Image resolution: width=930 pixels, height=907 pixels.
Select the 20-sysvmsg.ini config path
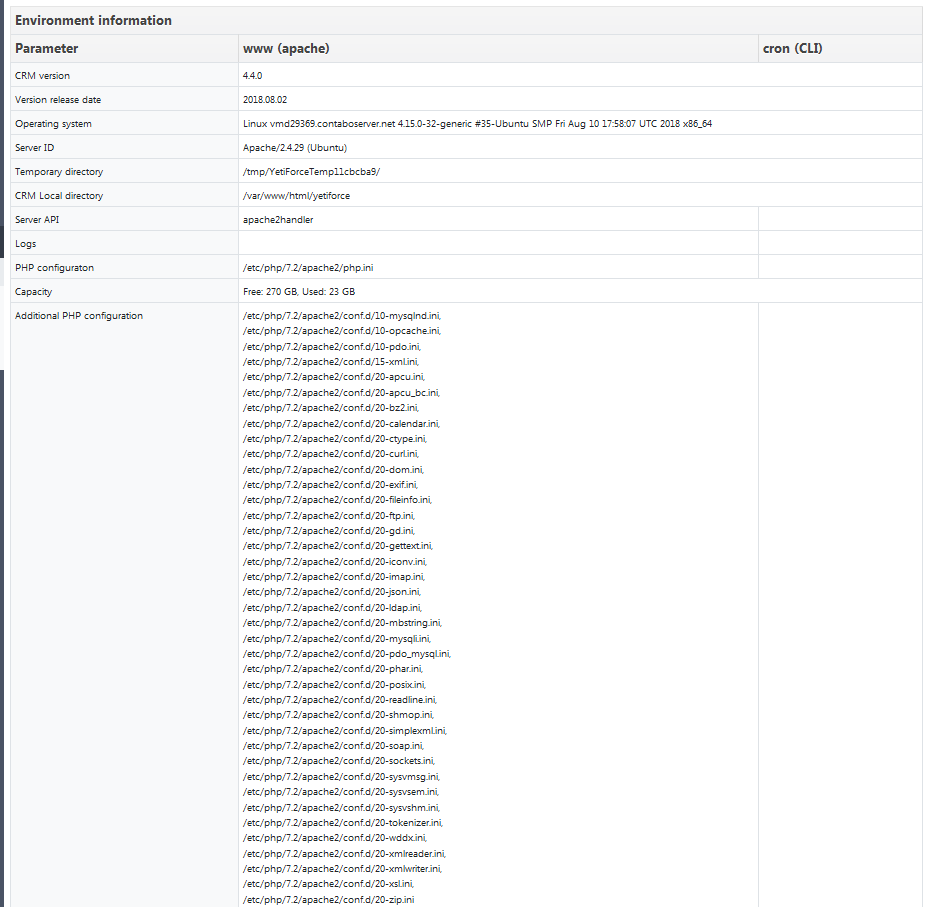click(x=342, y=776)
